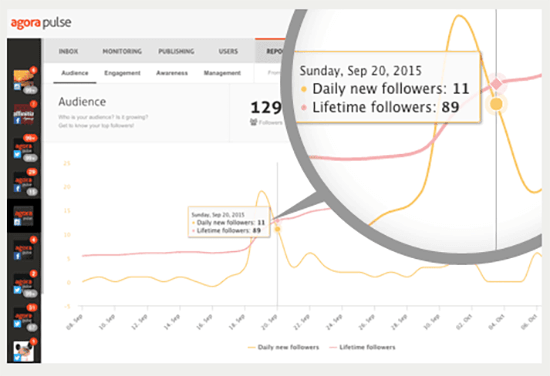The height and width of the screenshot is (376, 550).
Task: Click the 'Who is your audience?' description text
Action: (103, 117)
